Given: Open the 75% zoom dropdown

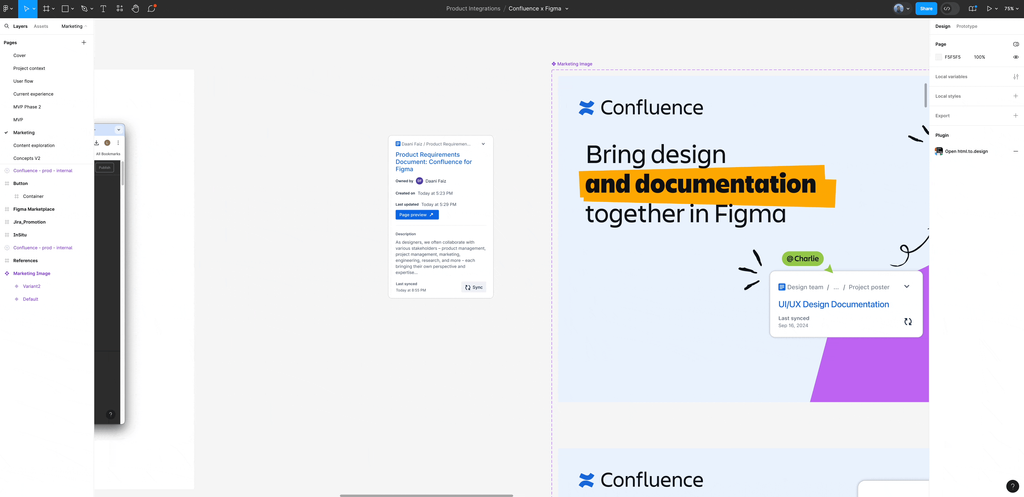Looking at the screenshot, I should [1011, 8].
